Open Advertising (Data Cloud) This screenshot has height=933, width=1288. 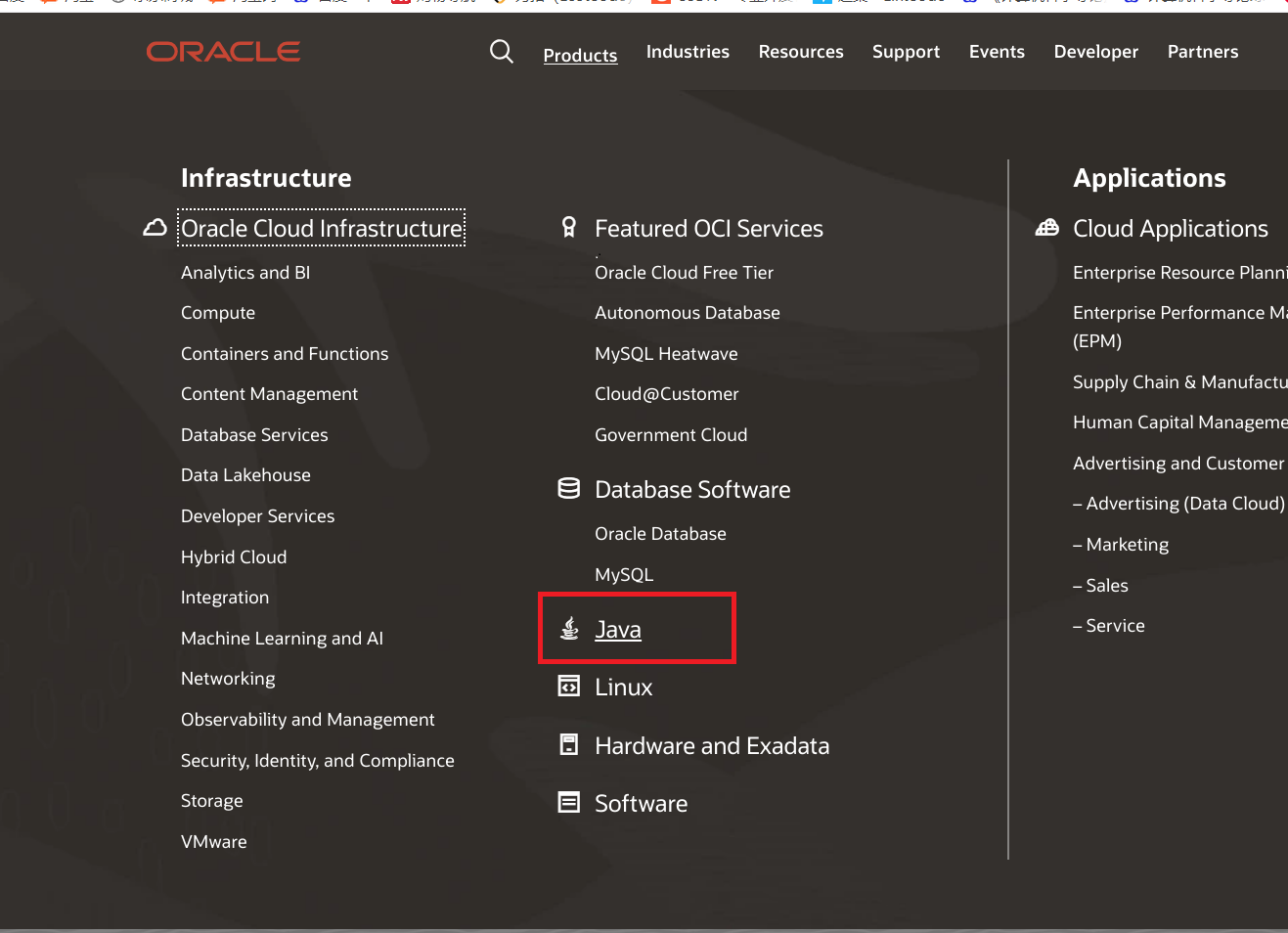pos(1178,504)
